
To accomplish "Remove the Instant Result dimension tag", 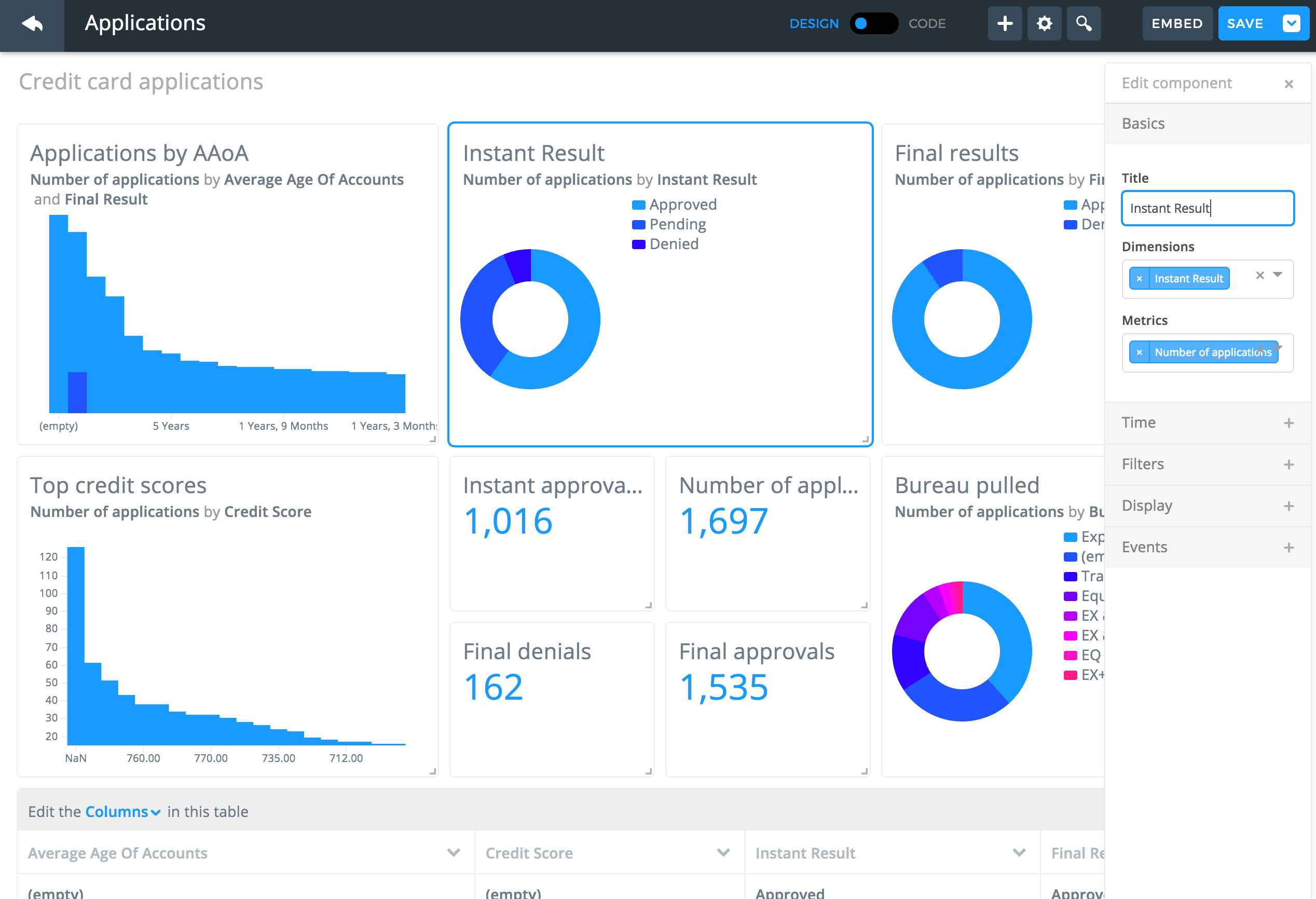I will pos(1140,279).
